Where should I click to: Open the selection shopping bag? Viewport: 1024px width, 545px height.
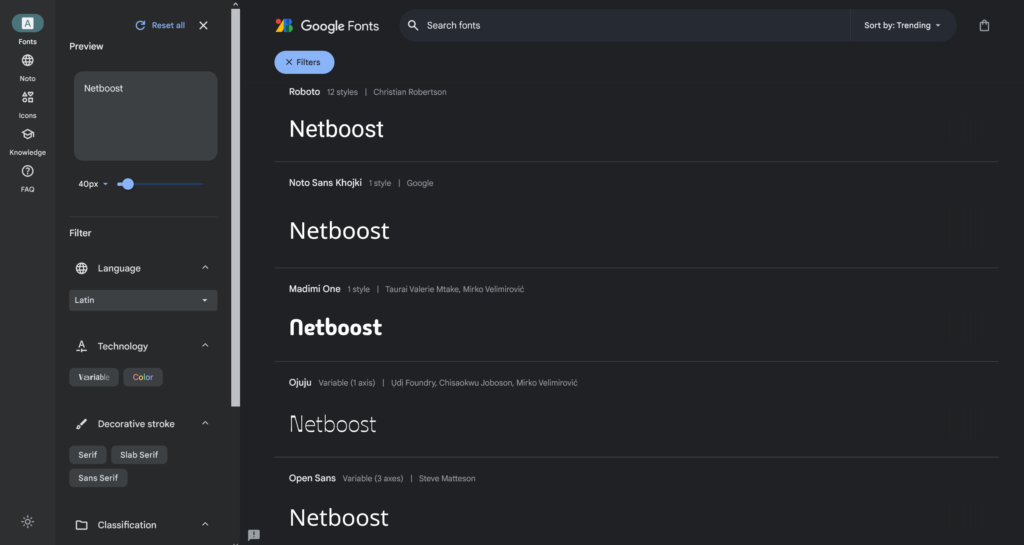tap(984, 26)
